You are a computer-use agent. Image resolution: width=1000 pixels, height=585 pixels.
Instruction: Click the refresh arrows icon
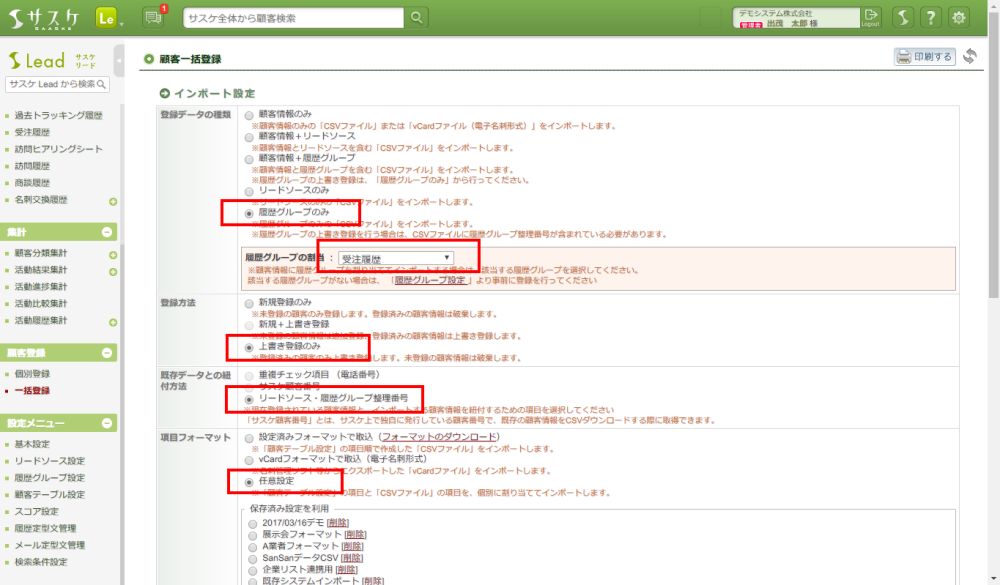[970, 56]
